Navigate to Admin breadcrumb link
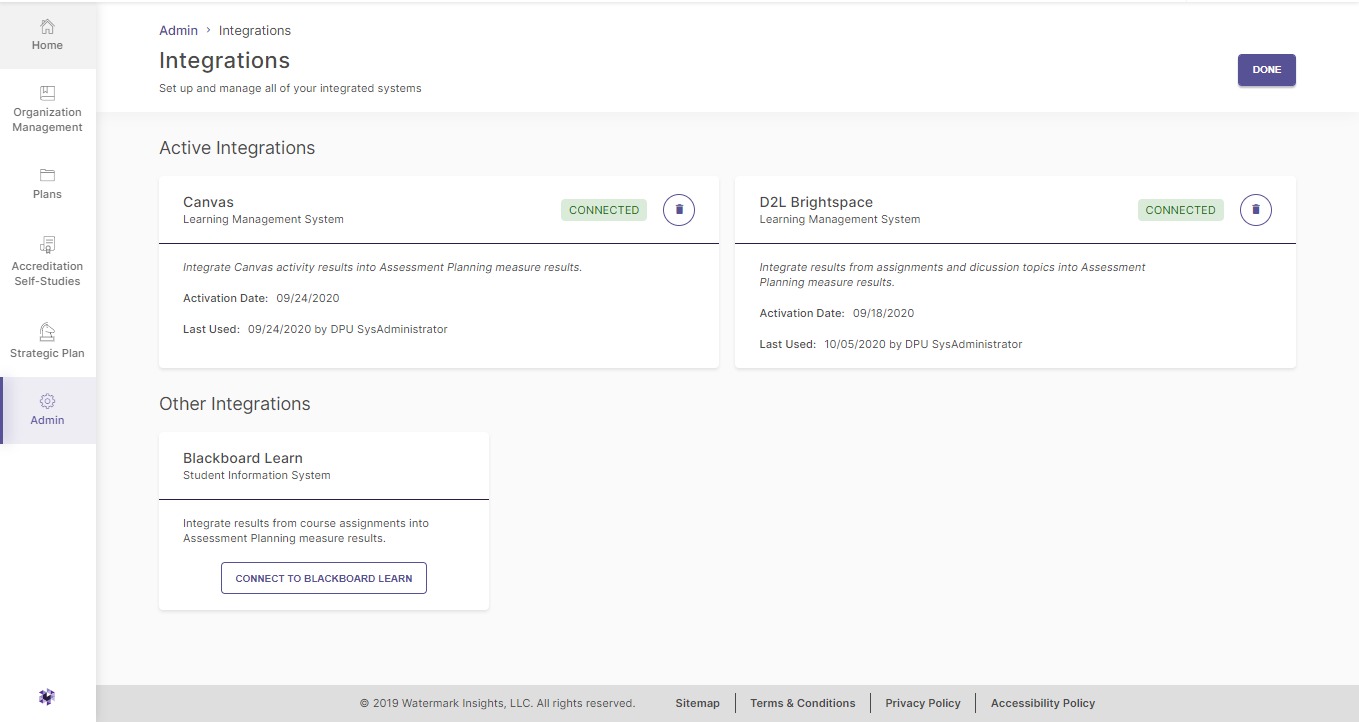The image size is (1359, 722). (x=178, y=31)
